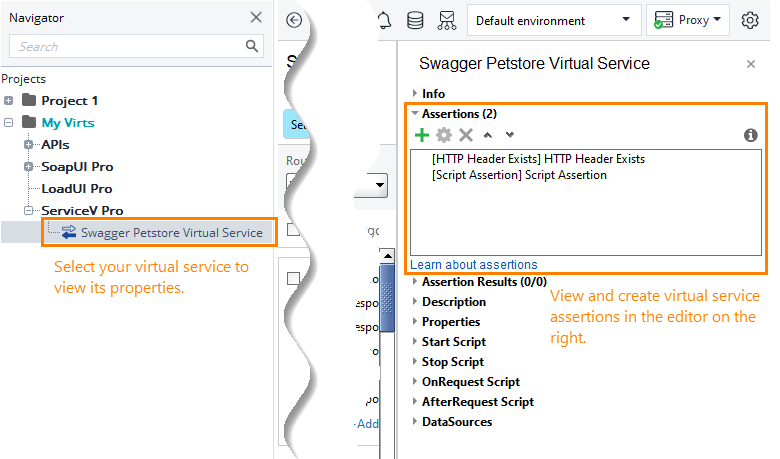780x459 pixels.
Task: Click the Project 1 folder icon
Action: pos(29,100)
